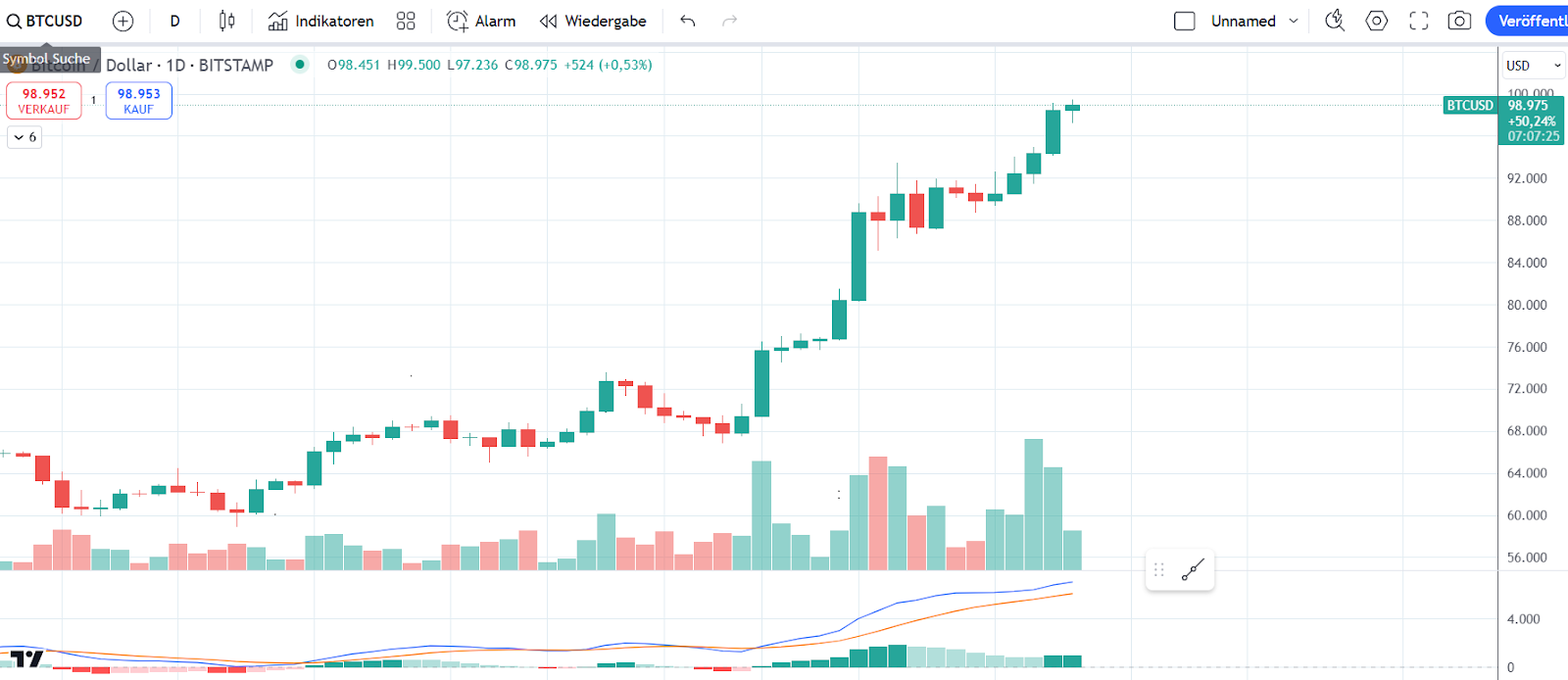Add symbol to compare via plus icon
The image size is (1568, 680).
(122, 21)
